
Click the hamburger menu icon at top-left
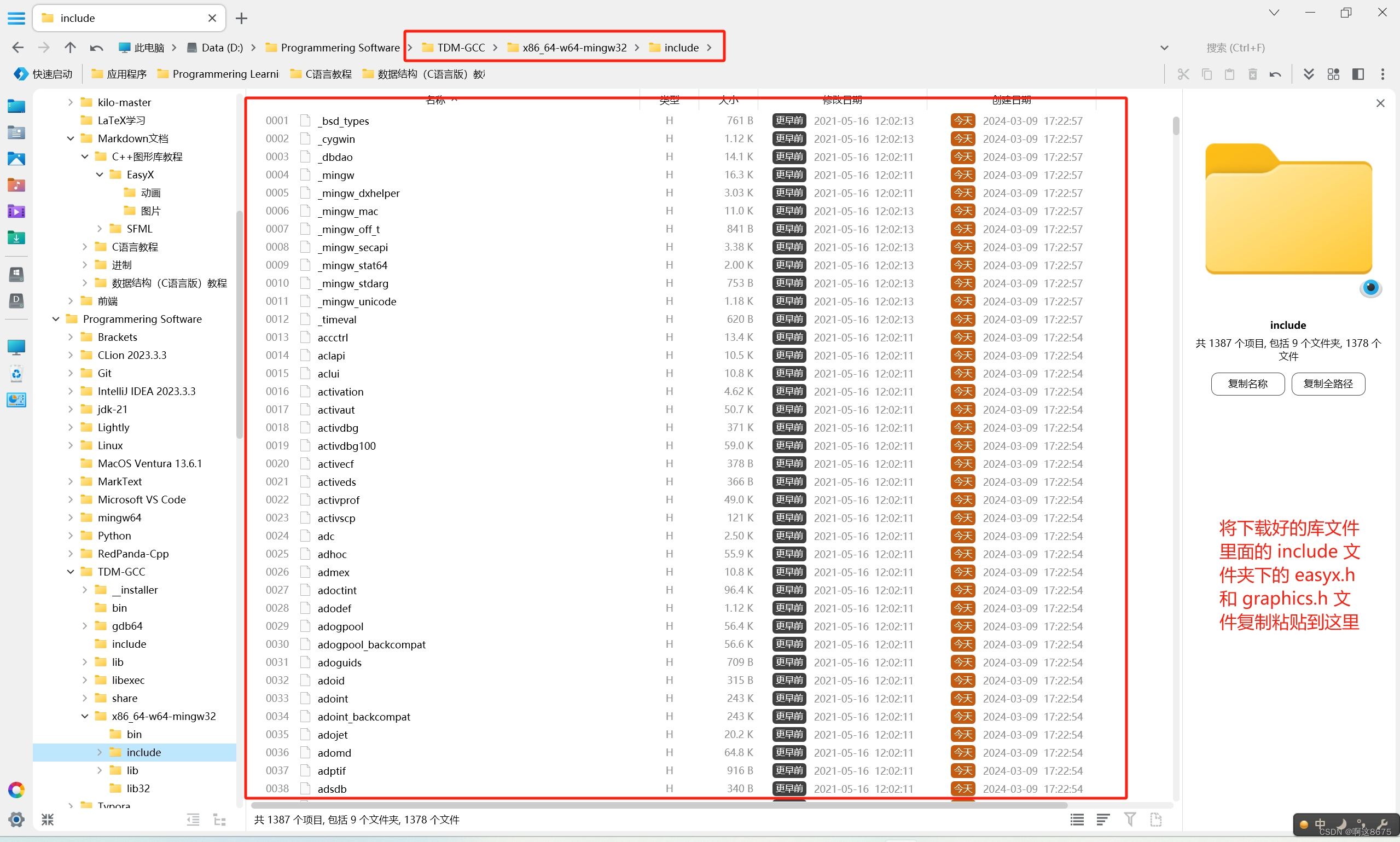(x=16, y=18)
